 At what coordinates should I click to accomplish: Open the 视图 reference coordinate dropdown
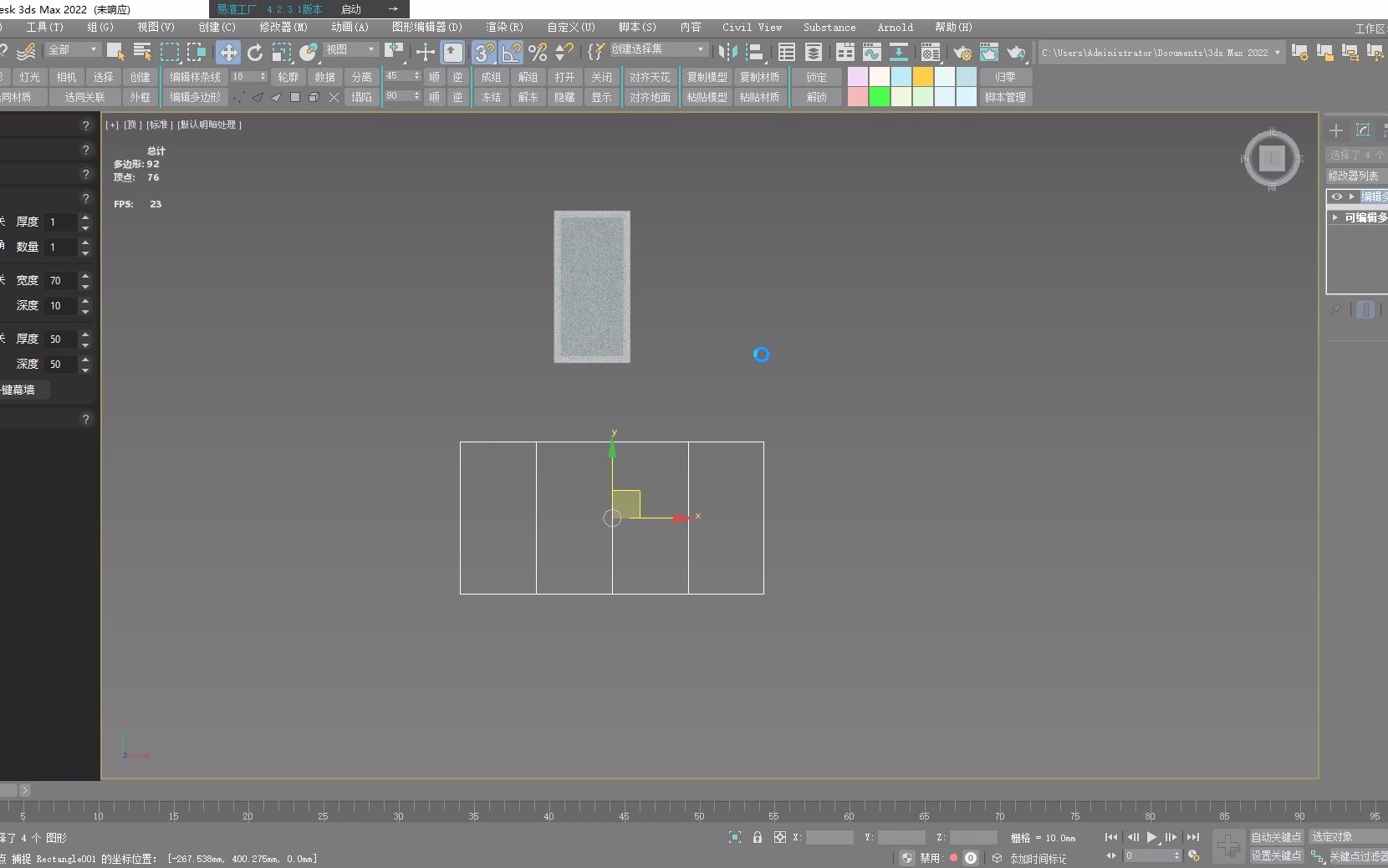[x=350, y=50]
